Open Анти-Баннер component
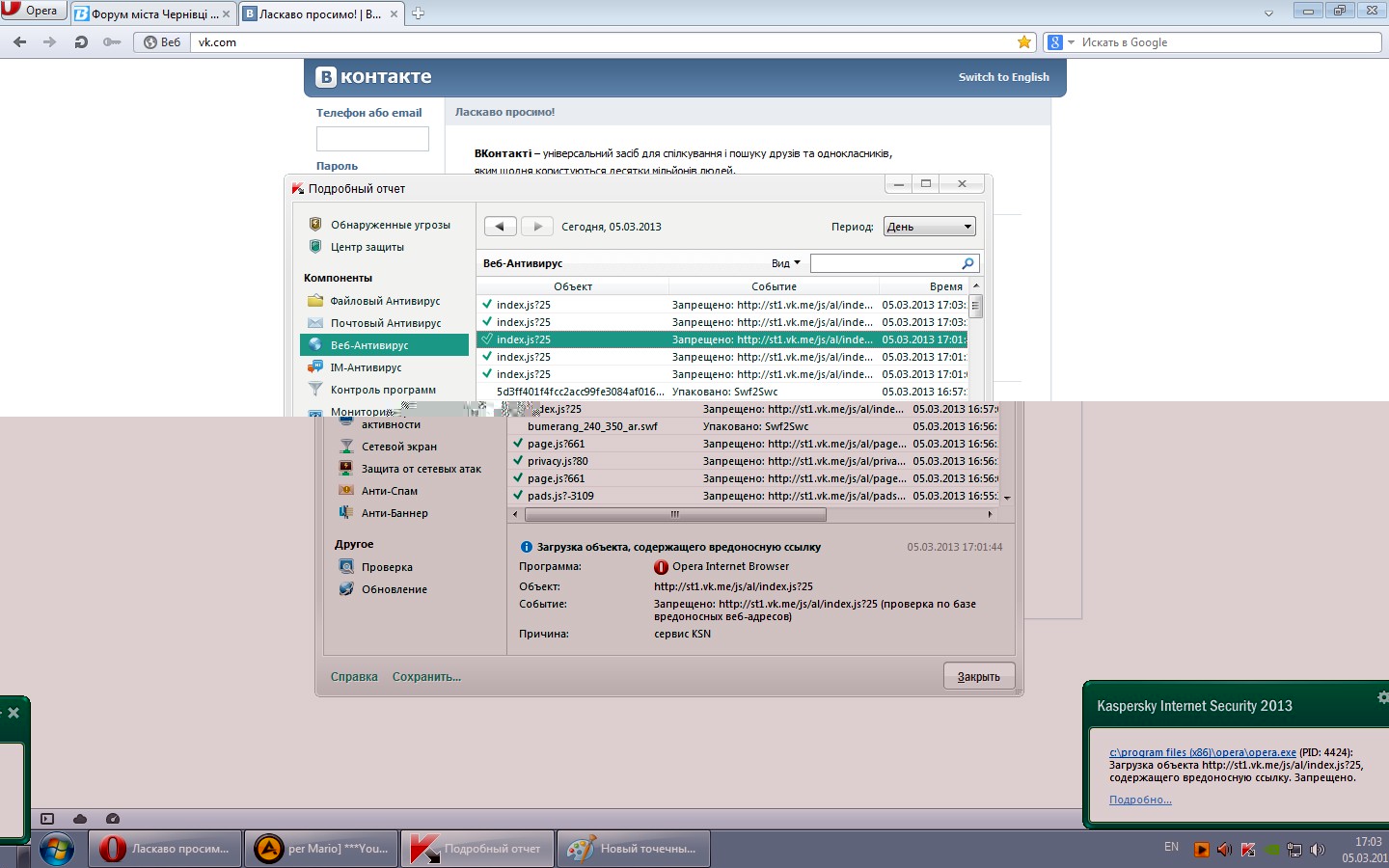Screen dimensions: 1389x868 click(x=394, y=513)
